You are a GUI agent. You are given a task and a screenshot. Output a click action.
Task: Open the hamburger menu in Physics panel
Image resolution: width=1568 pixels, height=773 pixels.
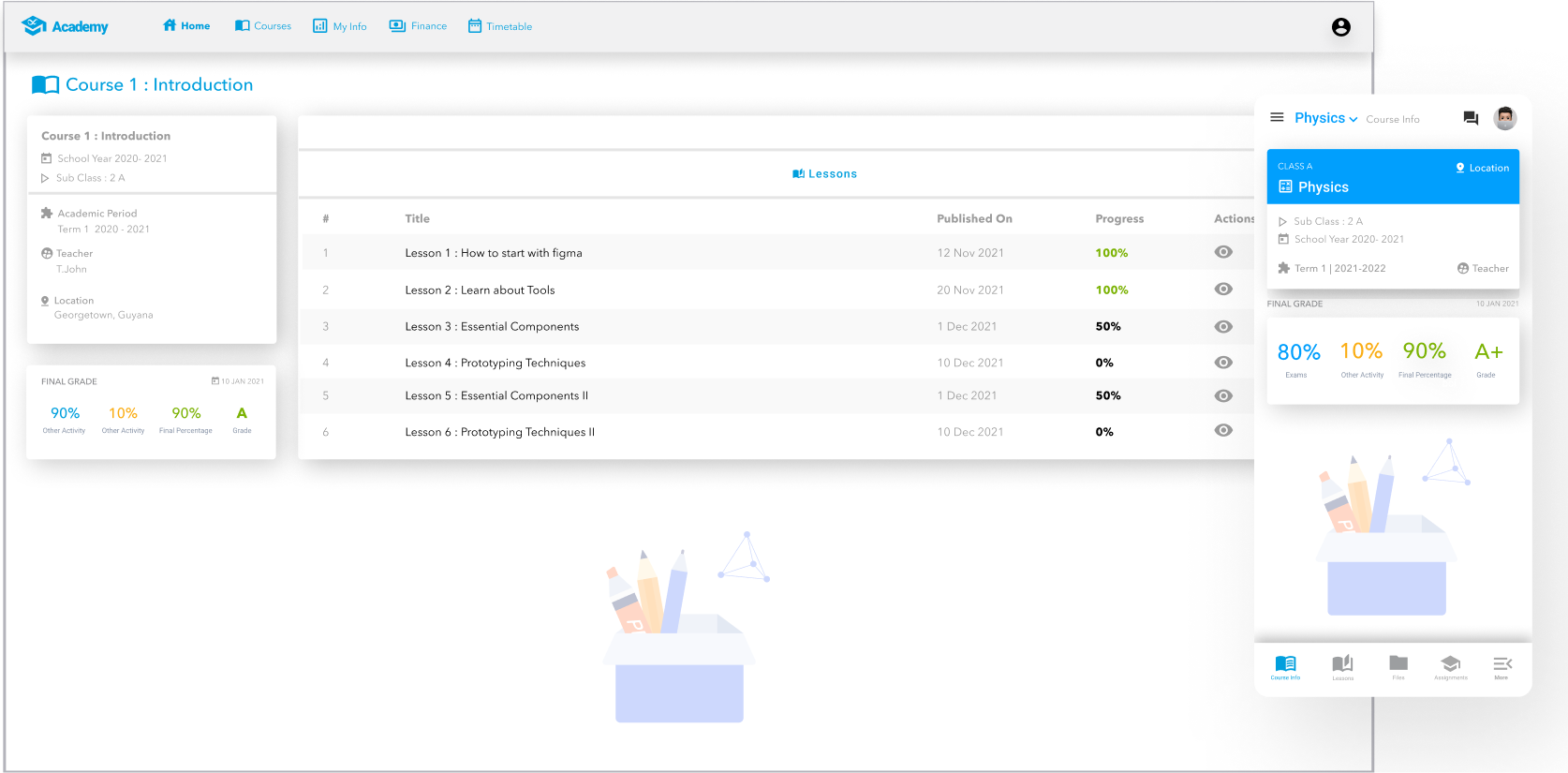point(1276,118)
